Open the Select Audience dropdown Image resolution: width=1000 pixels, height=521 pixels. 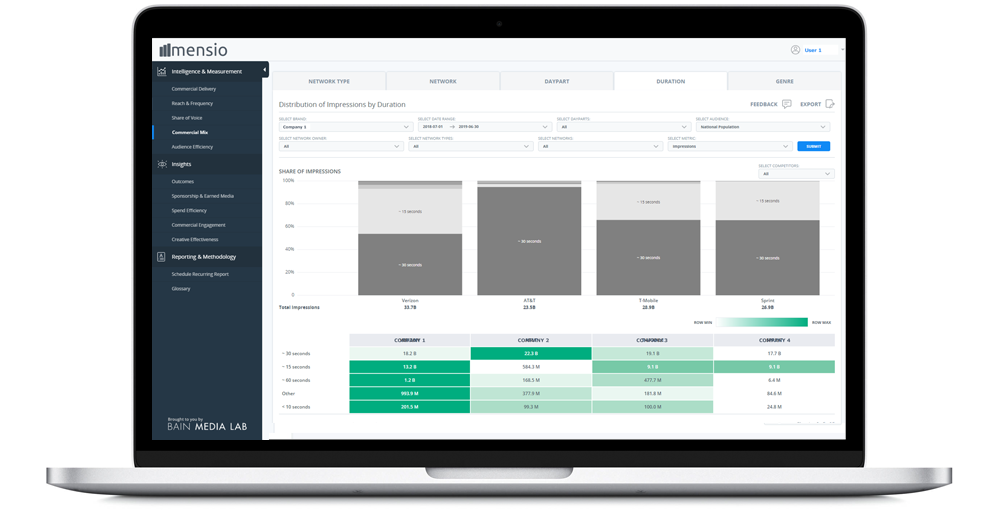(763, 127)
